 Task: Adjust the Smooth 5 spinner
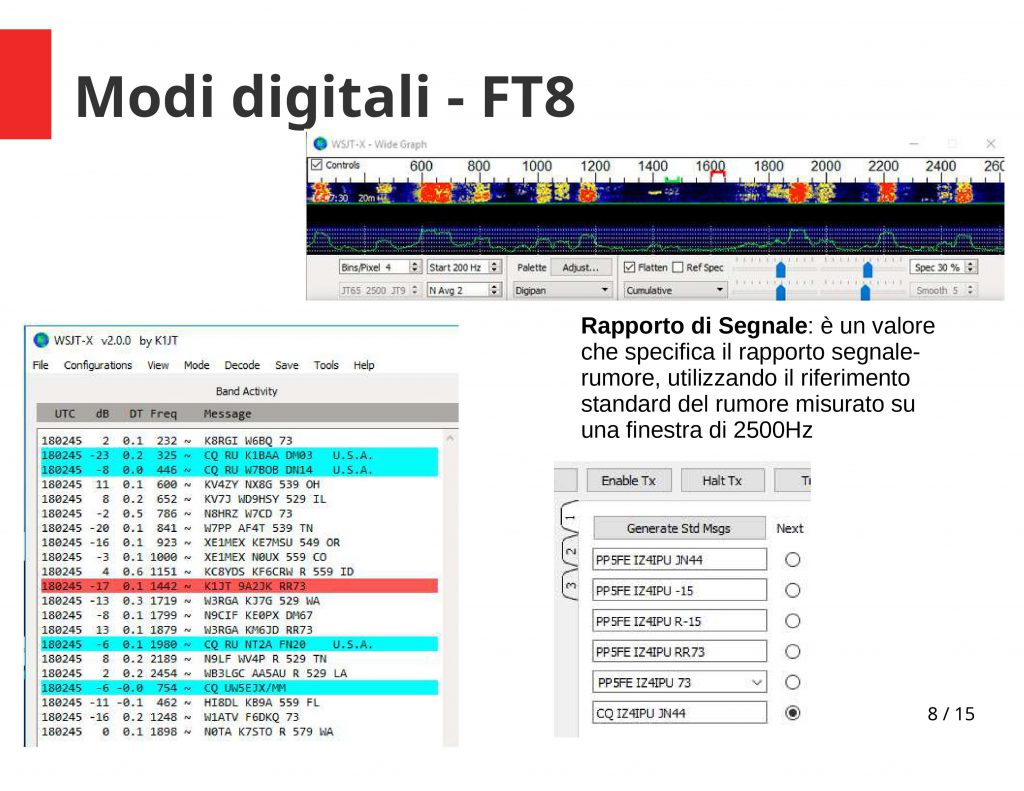click(x=970, y=290)
